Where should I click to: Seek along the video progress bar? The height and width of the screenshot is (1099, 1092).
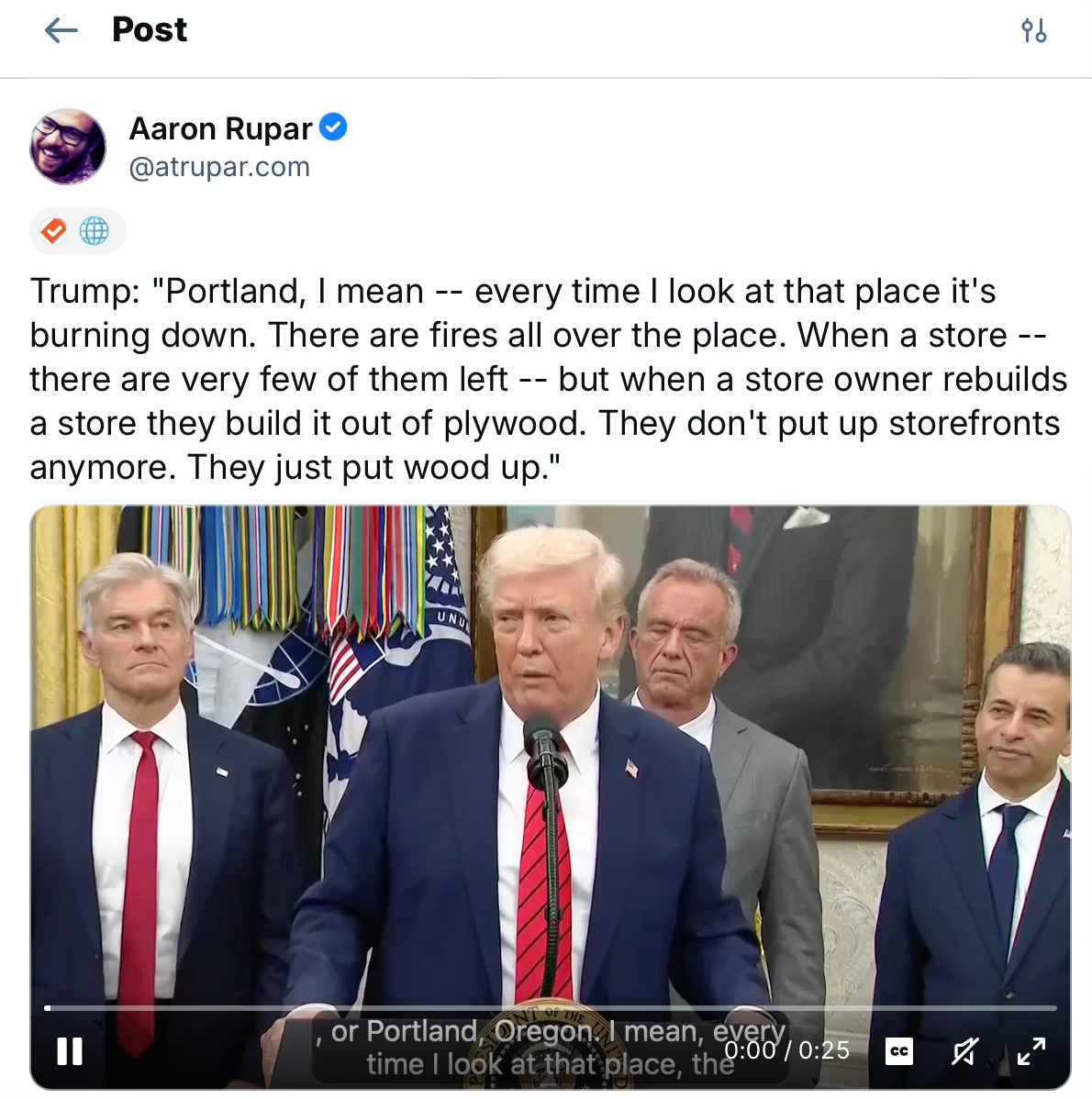tap(551, 1008)
